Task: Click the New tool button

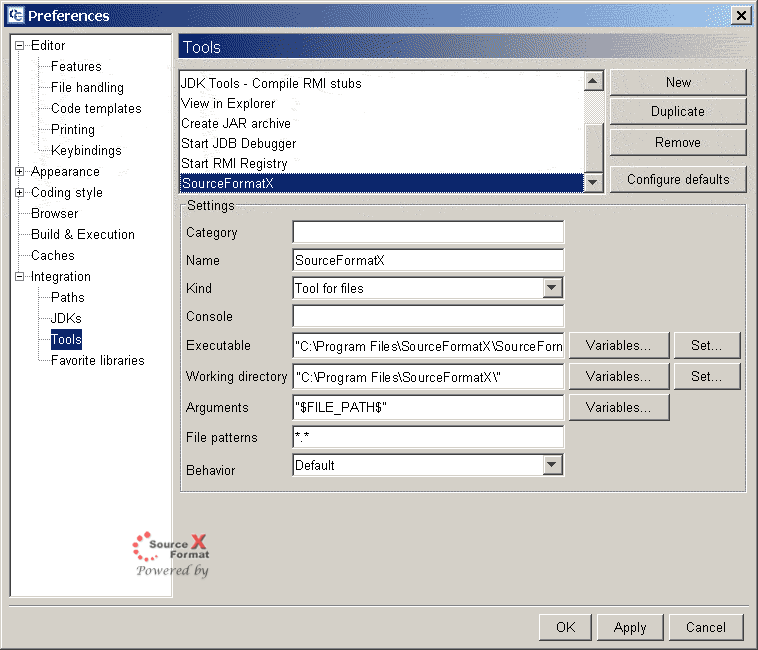Action: click(678, 82)
